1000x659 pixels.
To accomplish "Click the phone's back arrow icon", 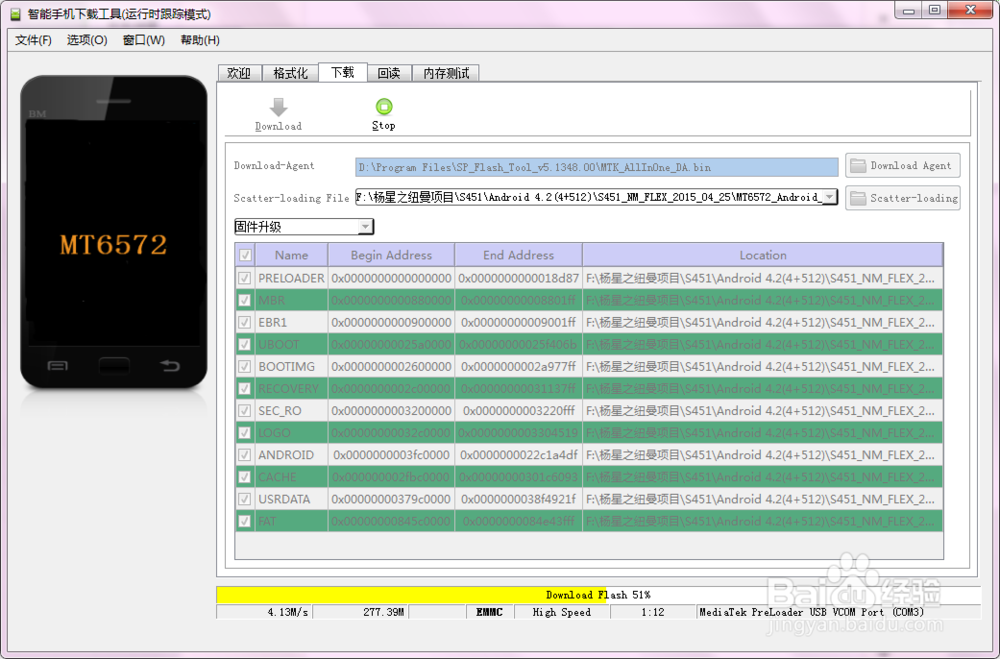I will [x=170, y=366].
